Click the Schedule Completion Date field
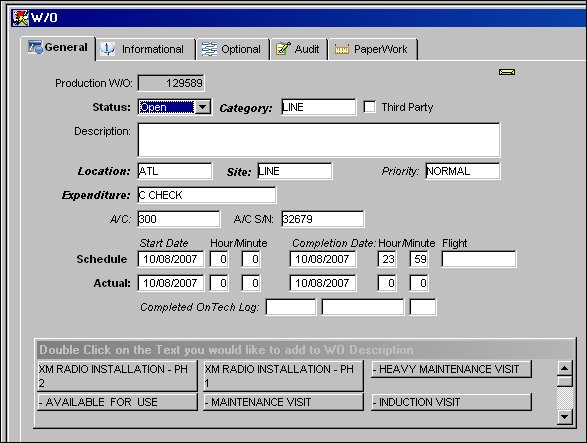The width and height of the screenshot is (587, 443). (323, 259)
